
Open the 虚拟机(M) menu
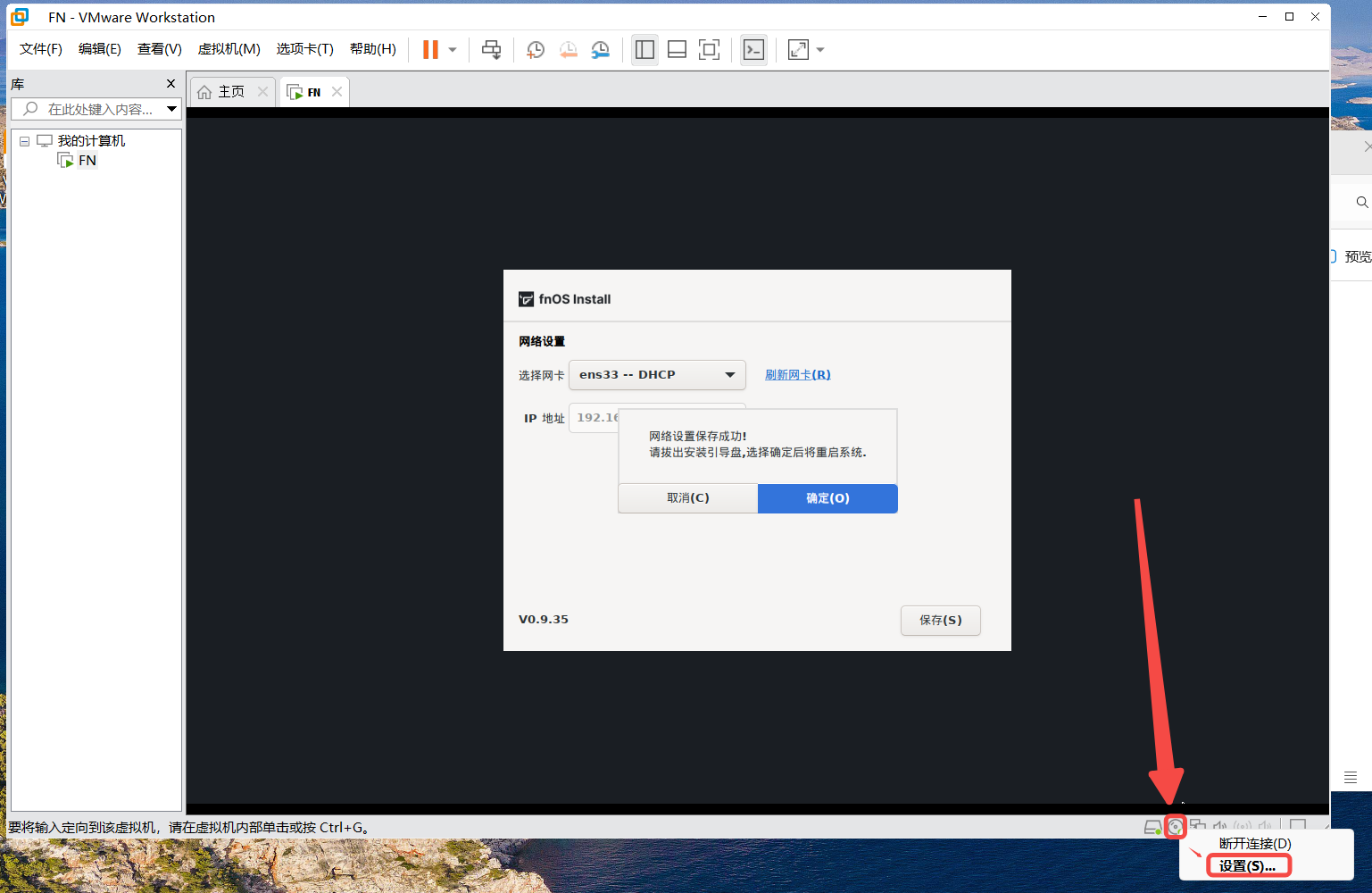(229, 49)
